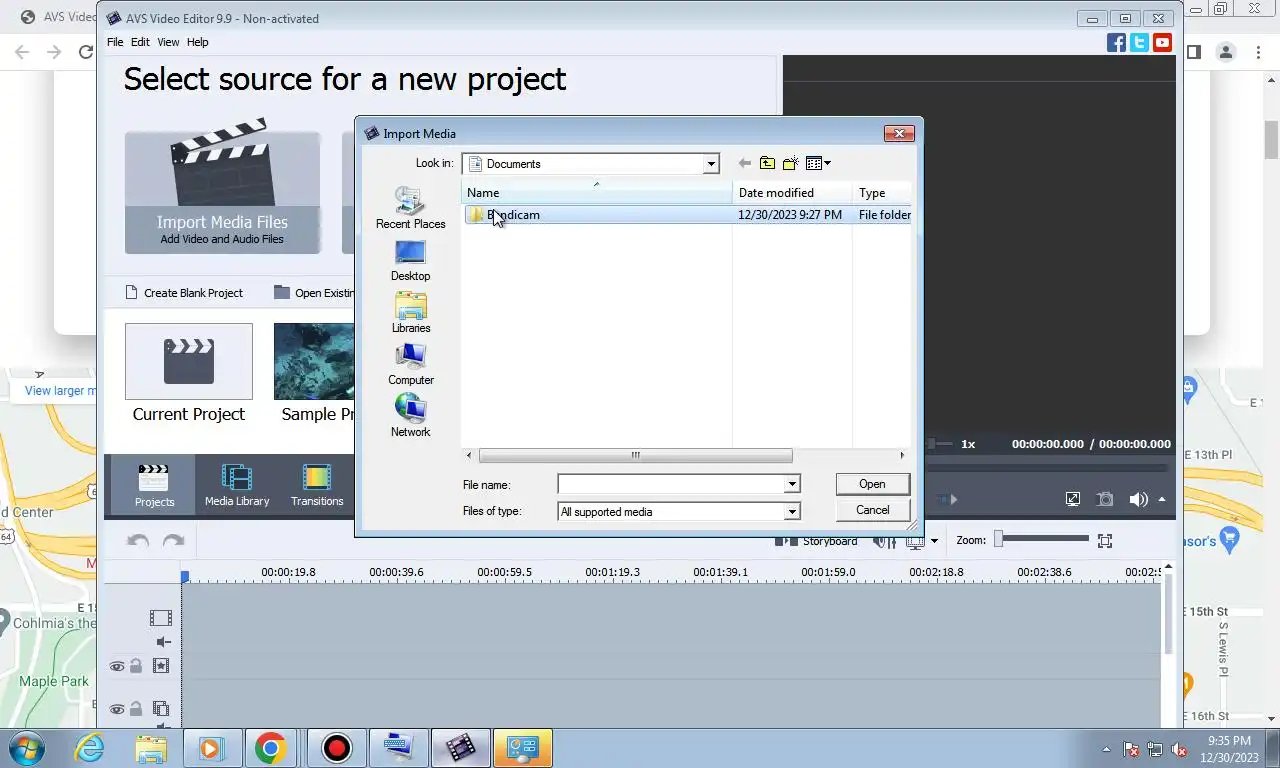Open the AVS Twitter page icon
The width and height of the screenshot is (1280, 768).
(1139, 42)
